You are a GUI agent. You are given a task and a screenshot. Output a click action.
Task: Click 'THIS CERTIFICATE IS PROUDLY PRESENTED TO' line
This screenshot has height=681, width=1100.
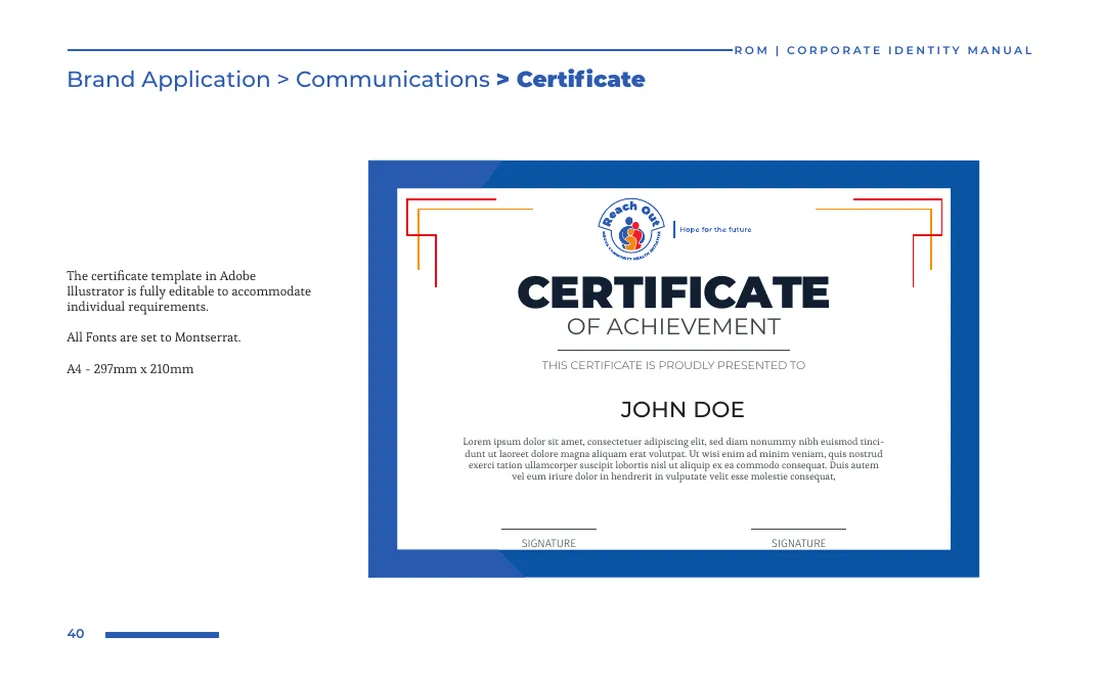(673, 365)
